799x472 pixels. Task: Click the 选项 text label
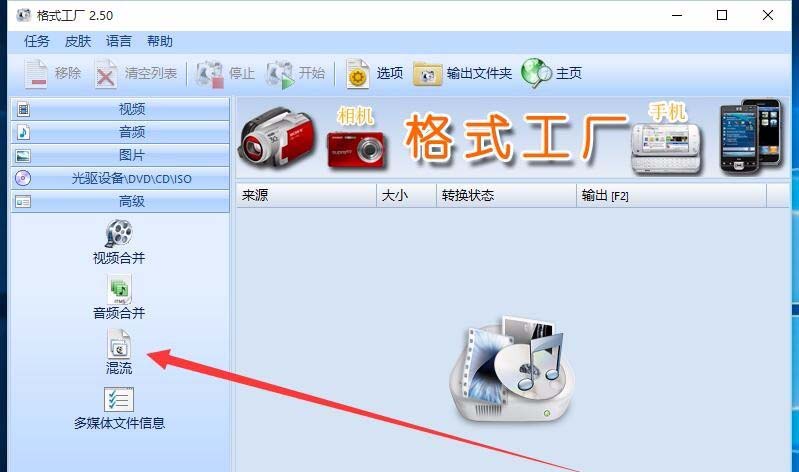click(x=390, y=73)
